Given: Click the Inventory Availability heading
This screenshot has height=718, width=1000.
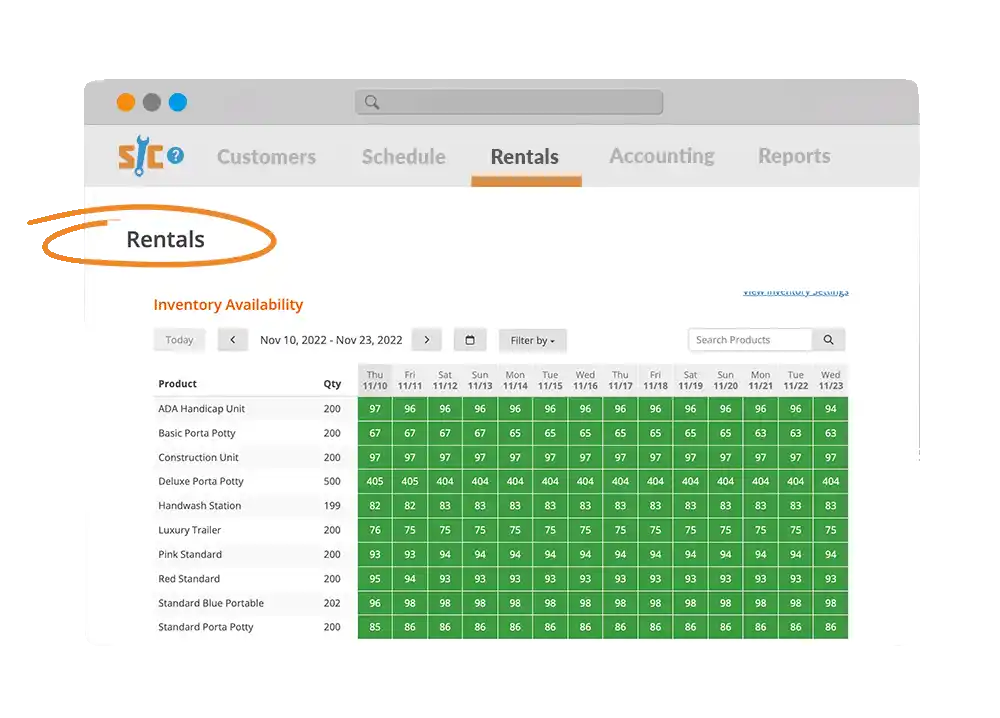Looking at the screenshot, I should point(228,305).
